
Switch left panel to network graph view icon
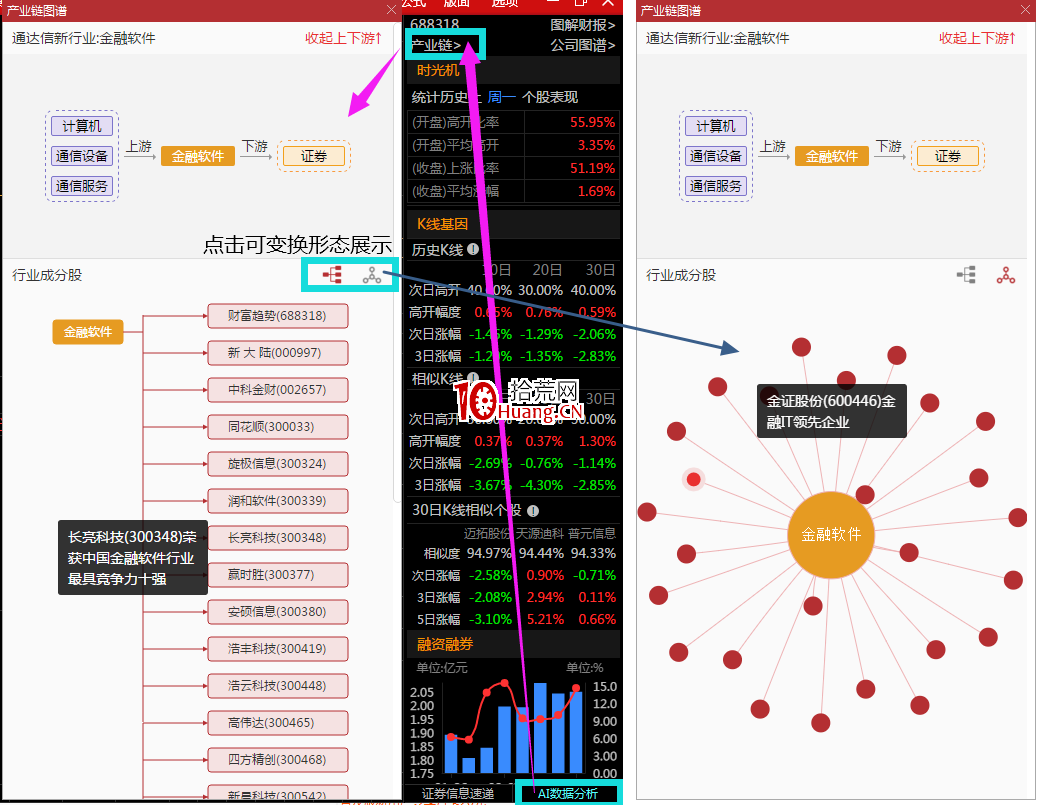coord(372,275)
